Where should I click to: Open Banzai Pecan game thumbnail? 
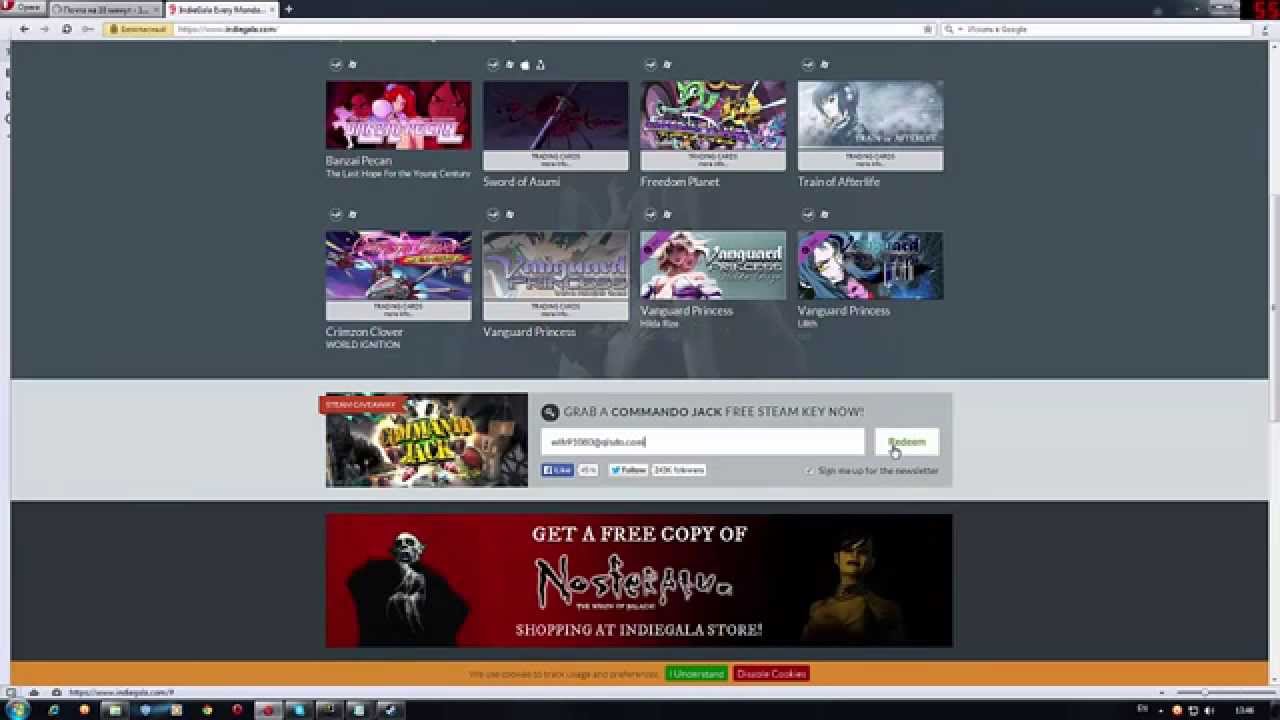click(398, 115)
